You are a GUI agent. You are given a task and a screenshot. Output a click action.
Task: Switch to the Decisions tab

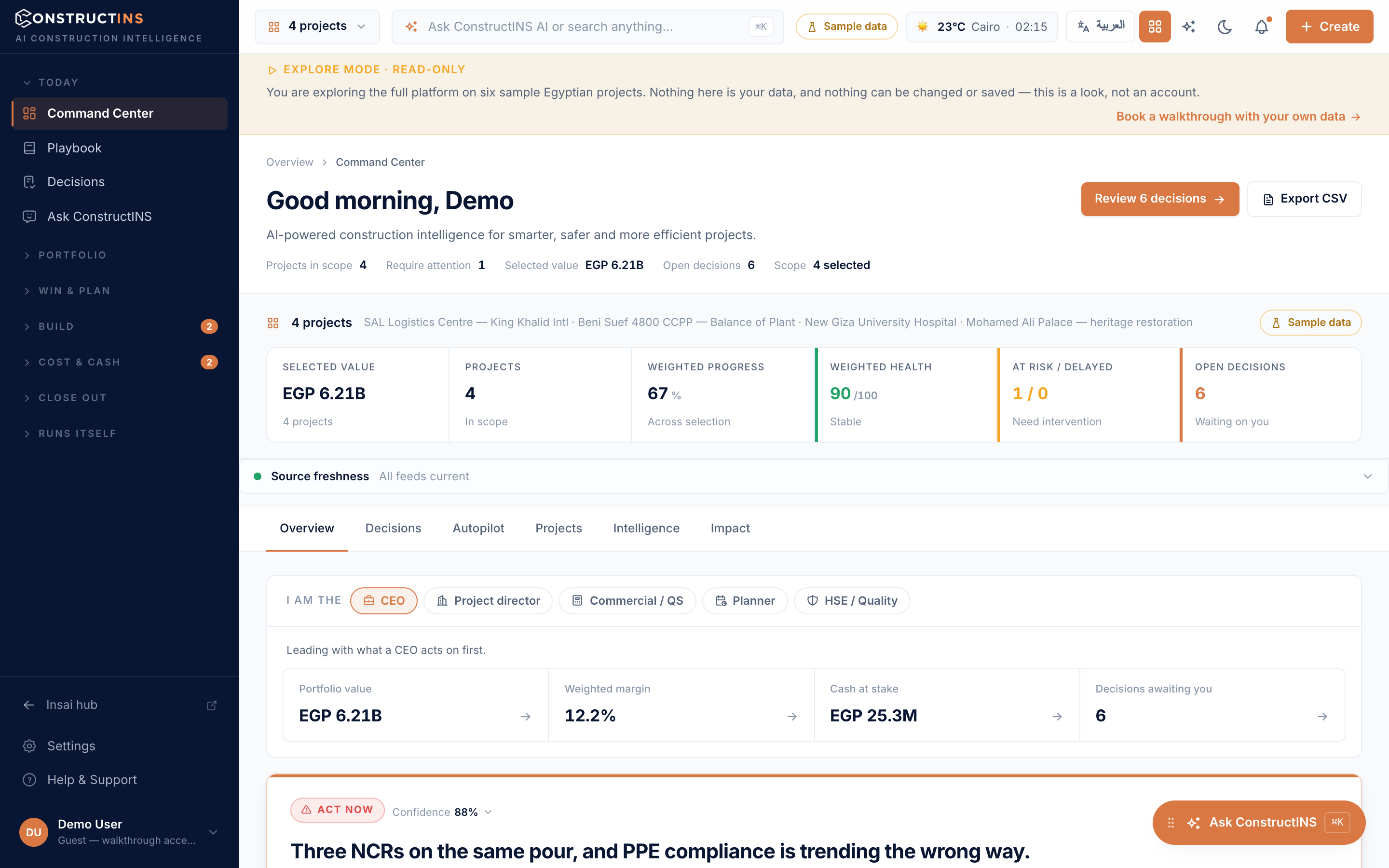tap(393, 528)
